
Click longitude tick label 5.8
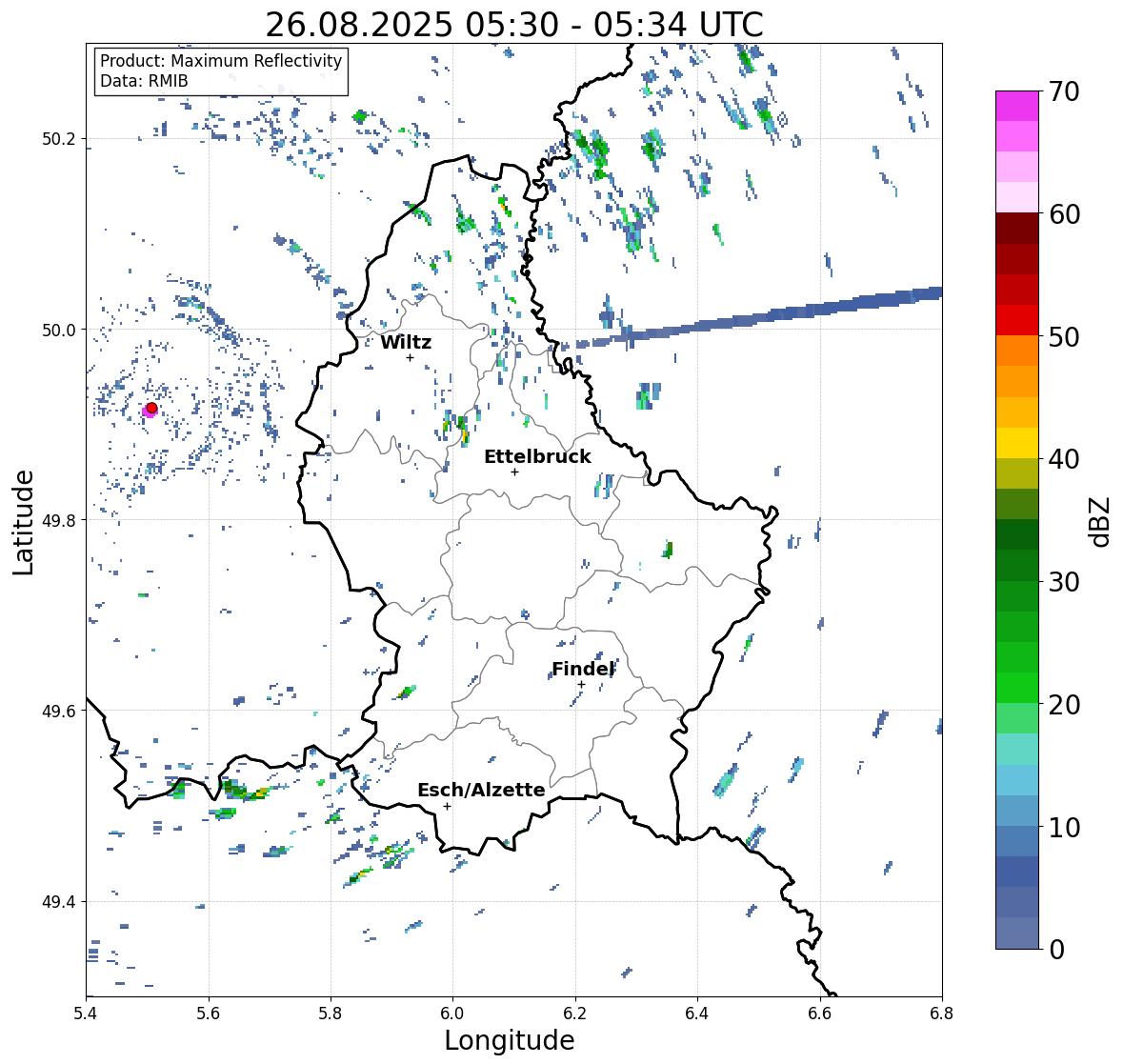(x=331, y=1014)
